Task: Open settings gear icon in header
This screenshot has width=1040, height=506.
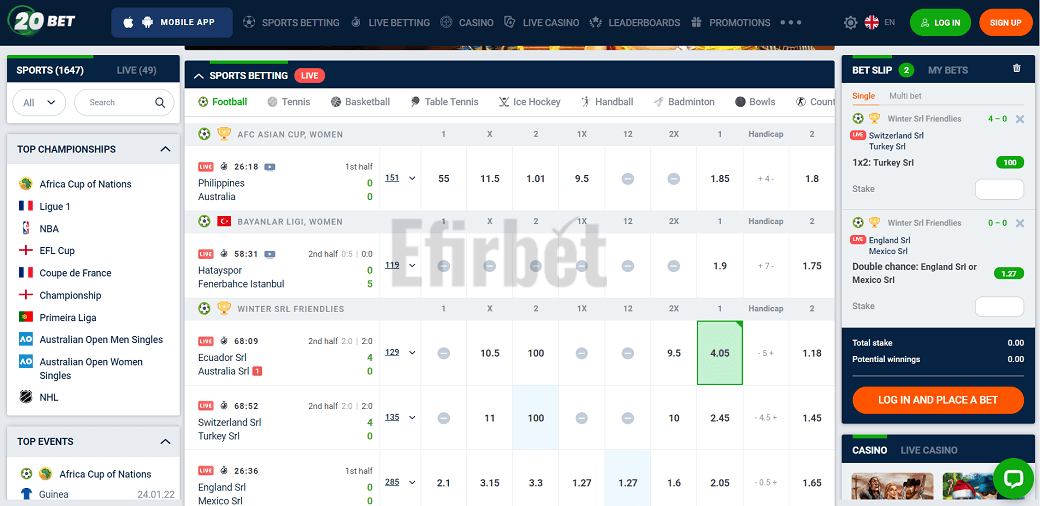Action: [x=850, y=23]
